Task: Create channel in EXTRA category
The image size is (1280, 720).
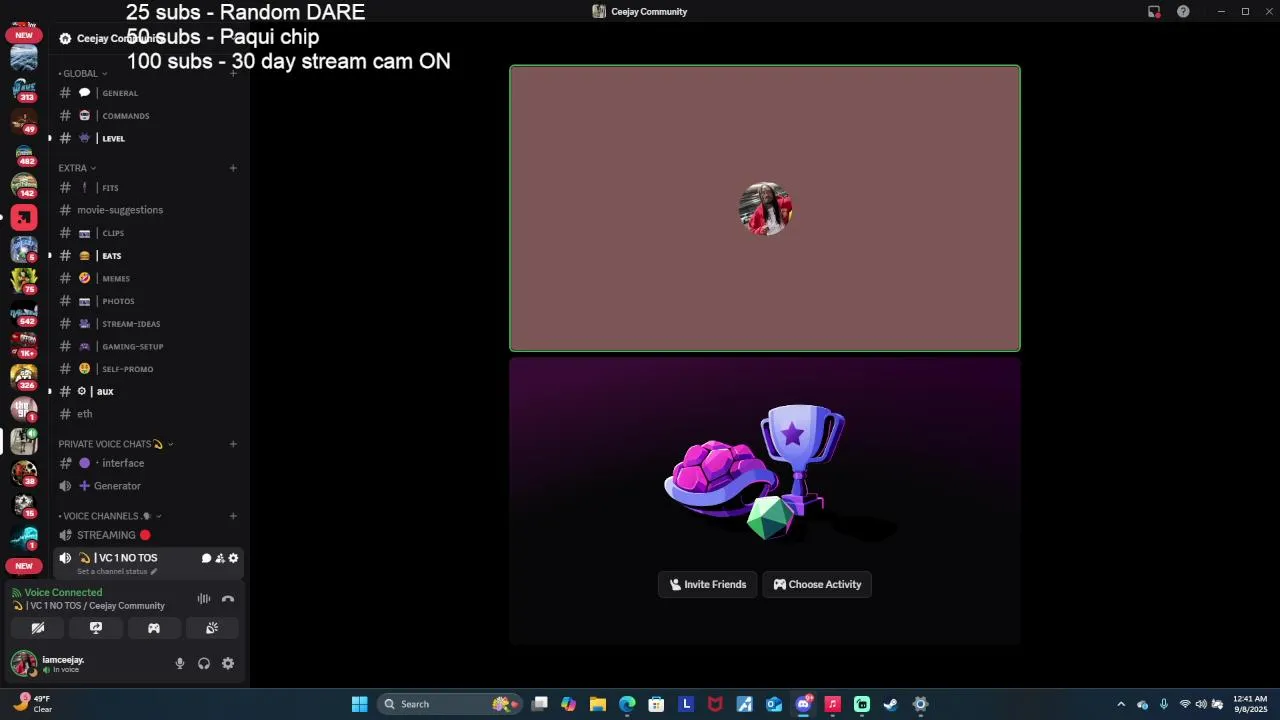Action: pos(233,168)
